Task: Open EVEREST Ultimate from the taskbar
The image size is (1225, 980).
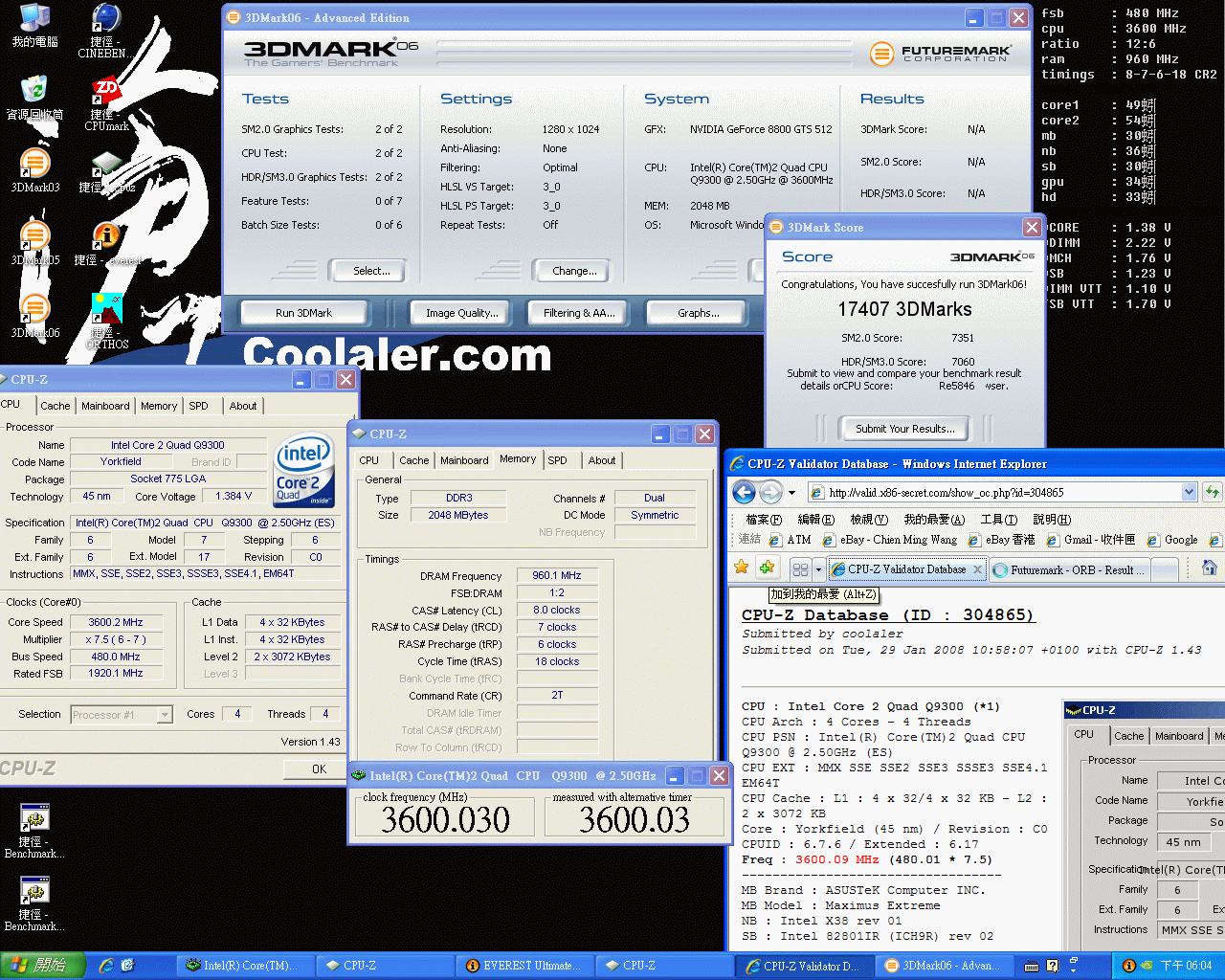Action: [x=524, y=966]
